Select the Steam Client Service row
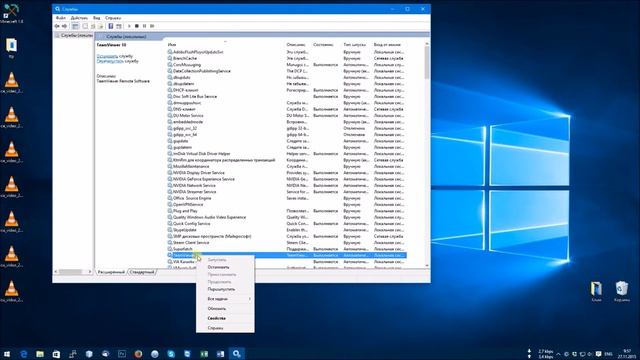Viewport: 640px width, 360px height. (287, 242)
